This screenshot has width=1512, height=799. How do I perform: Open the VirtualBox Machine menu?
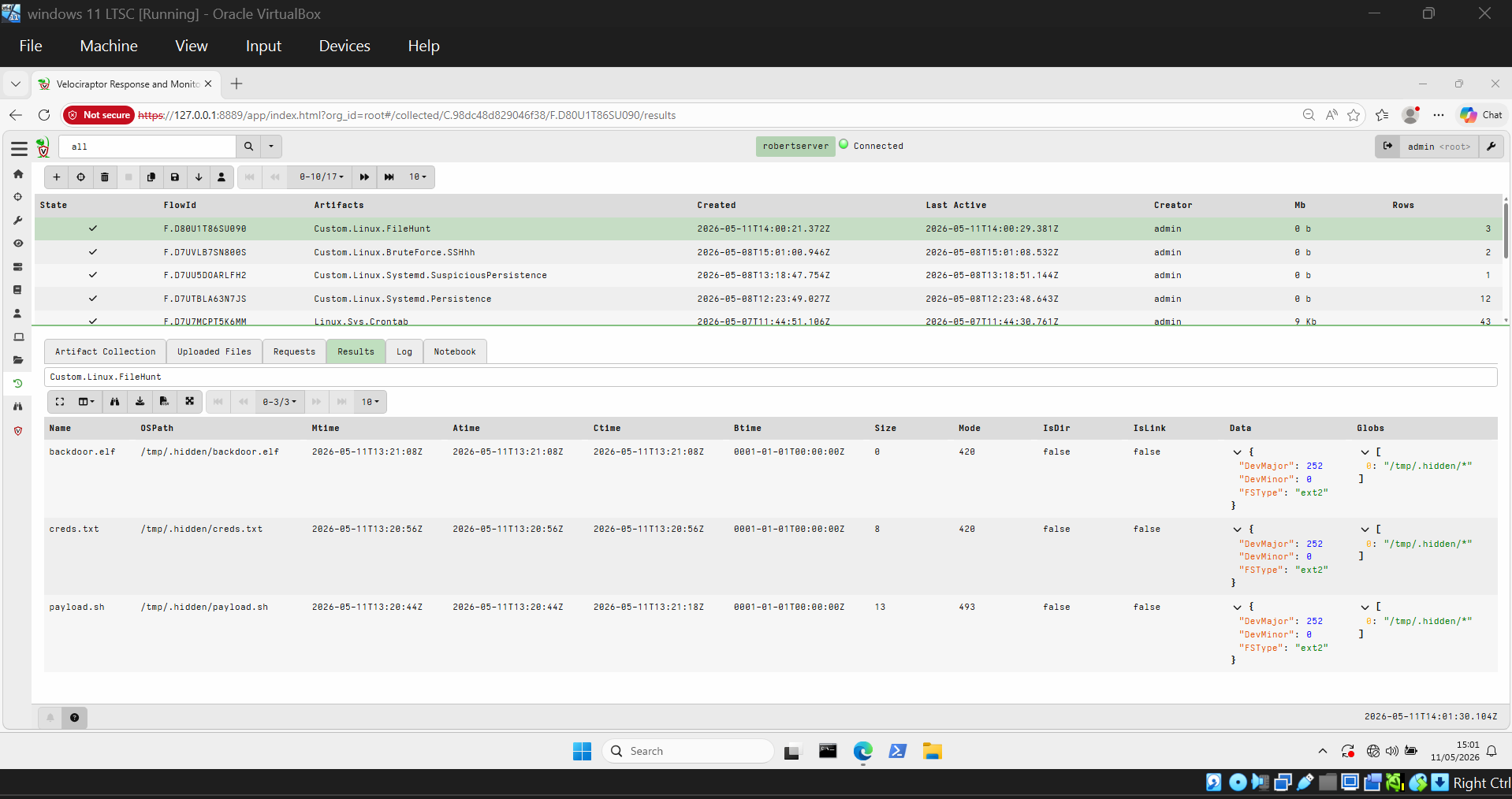pos(109,46)
